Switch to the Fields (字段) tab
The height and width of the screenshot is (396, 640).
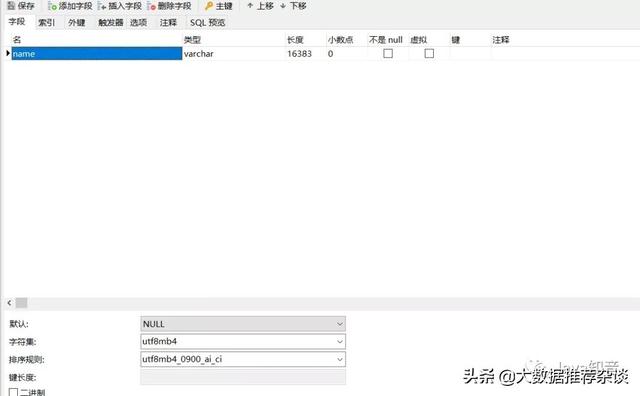pos(17,22)
